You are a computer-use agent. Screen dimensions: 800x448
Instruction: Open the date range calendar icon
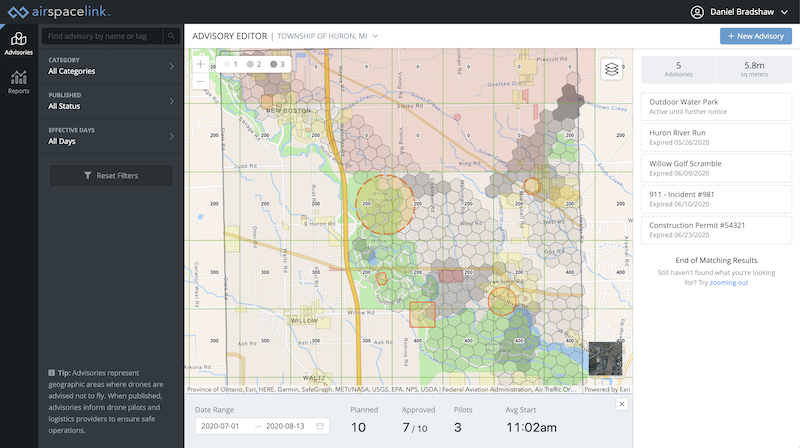[x=320, y=426]
